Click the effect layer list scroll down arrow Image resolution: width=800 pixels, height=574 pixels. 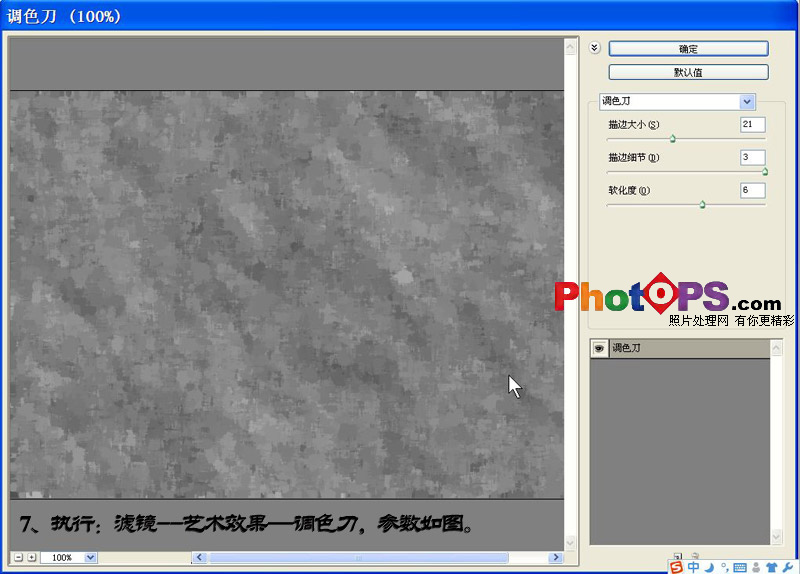(x=776, y=537)
